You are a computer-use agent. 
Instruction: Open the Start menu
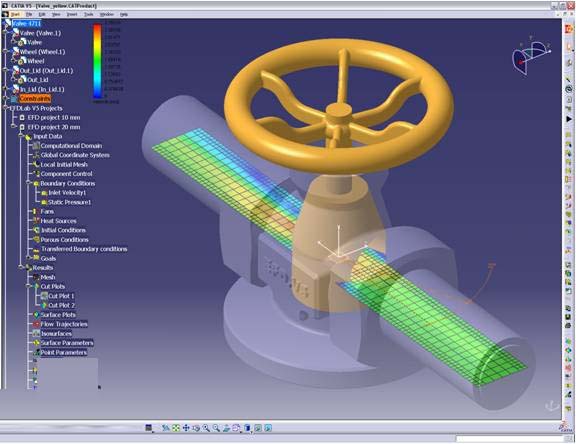(x=15, y=14)
